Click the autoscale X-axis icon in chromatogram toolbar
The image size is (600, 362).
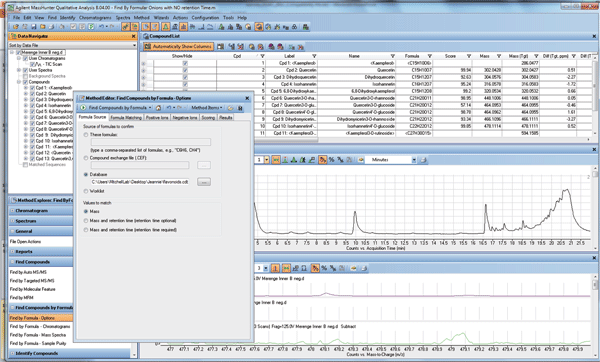[x=276, y=160]
